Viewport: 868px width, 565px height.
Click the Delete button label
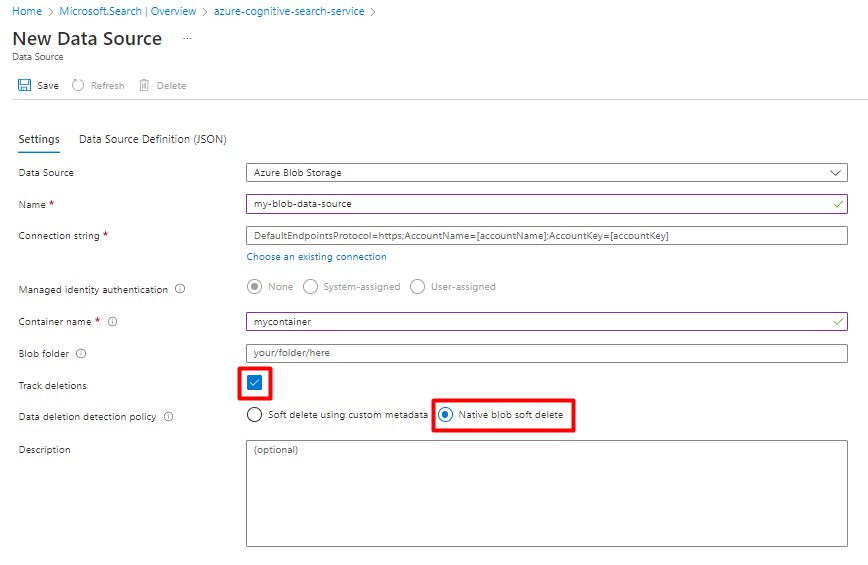[172, 86]
